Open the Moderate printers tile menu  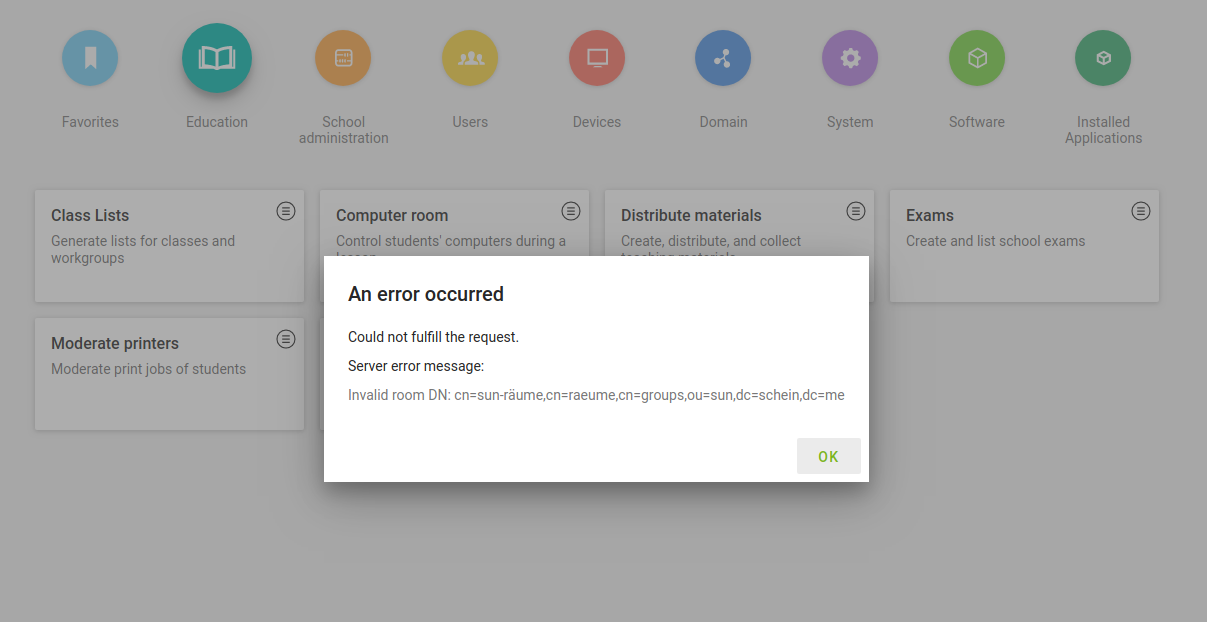286,339
